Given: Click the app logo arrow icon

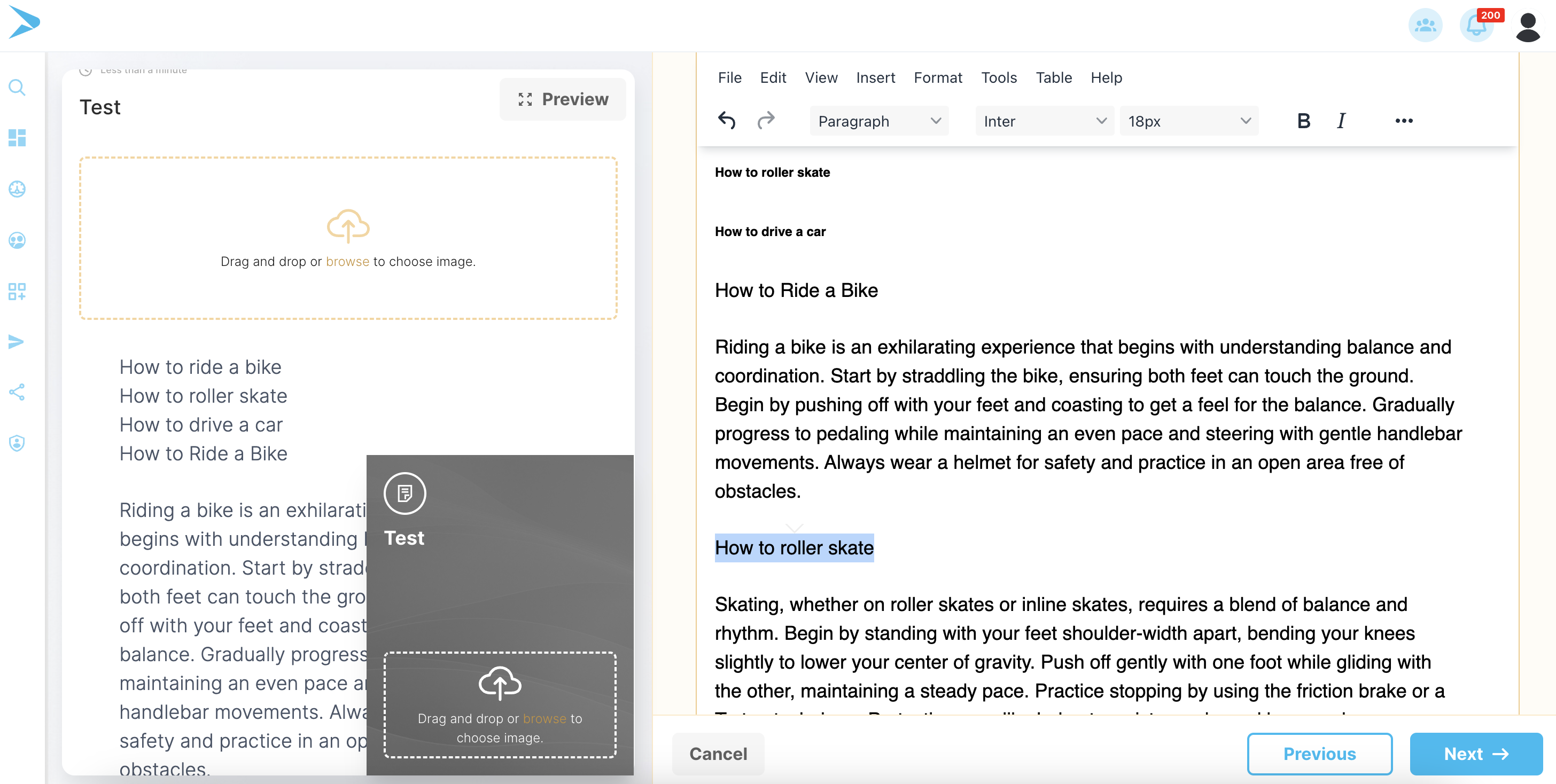Looking at the screenshot, I should coord(24,22).
